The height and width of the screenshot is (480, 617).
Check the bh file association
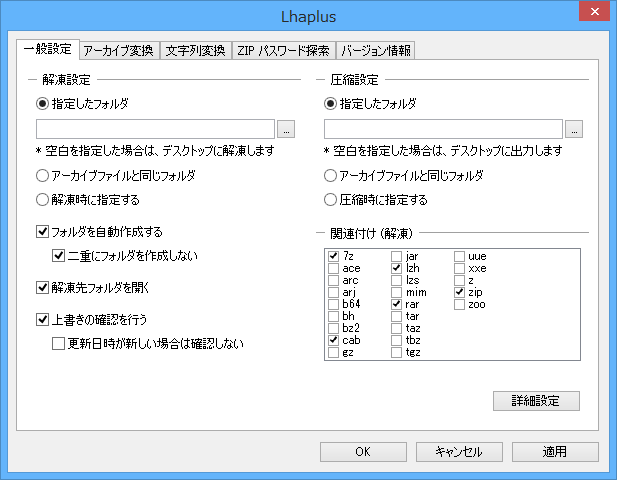[x=333, y=316]
